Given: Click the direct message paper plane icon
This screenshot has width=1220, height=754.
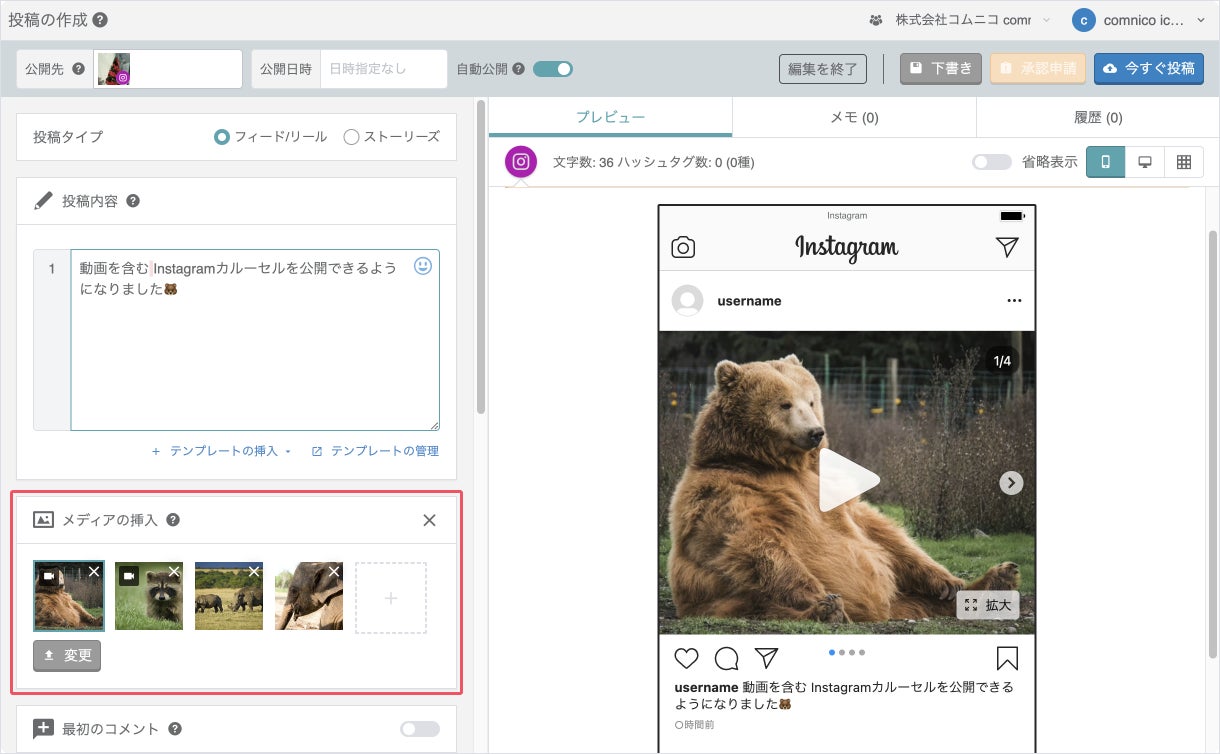Looking at the screenshot, I should pos(1007,247).
